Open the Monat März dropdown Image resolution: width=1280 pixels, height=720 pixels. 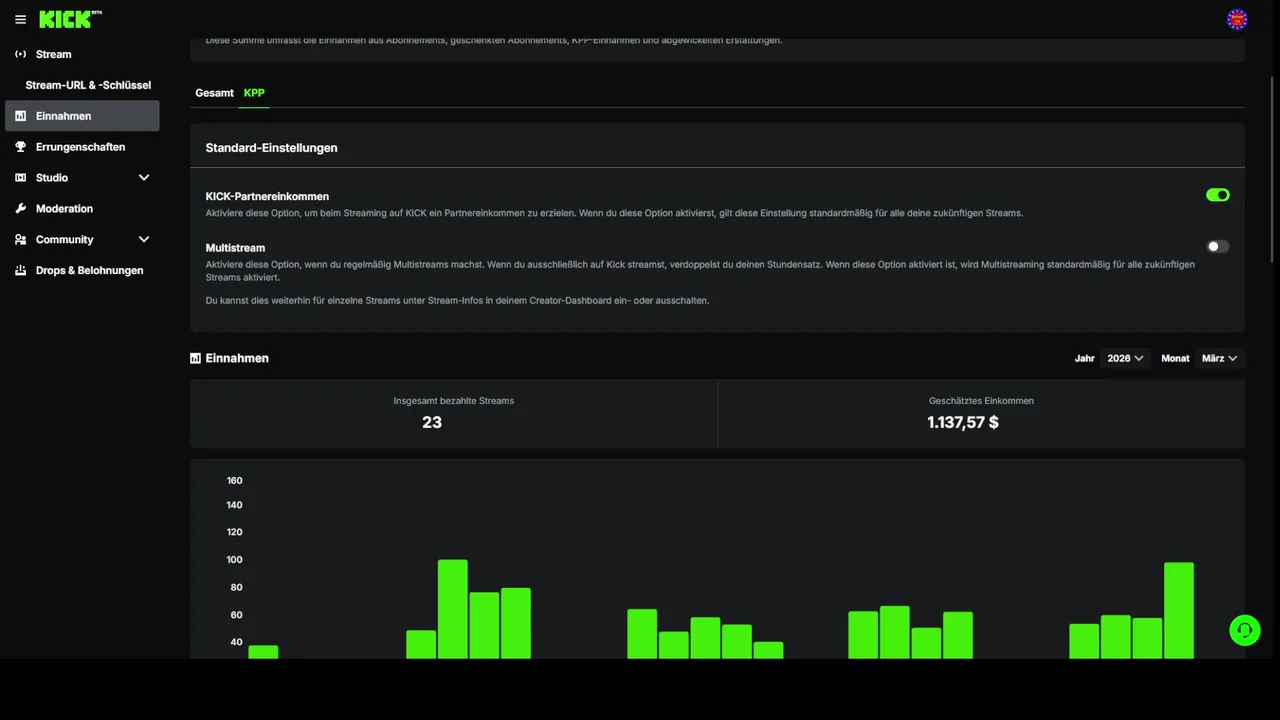coord(1220,358)
